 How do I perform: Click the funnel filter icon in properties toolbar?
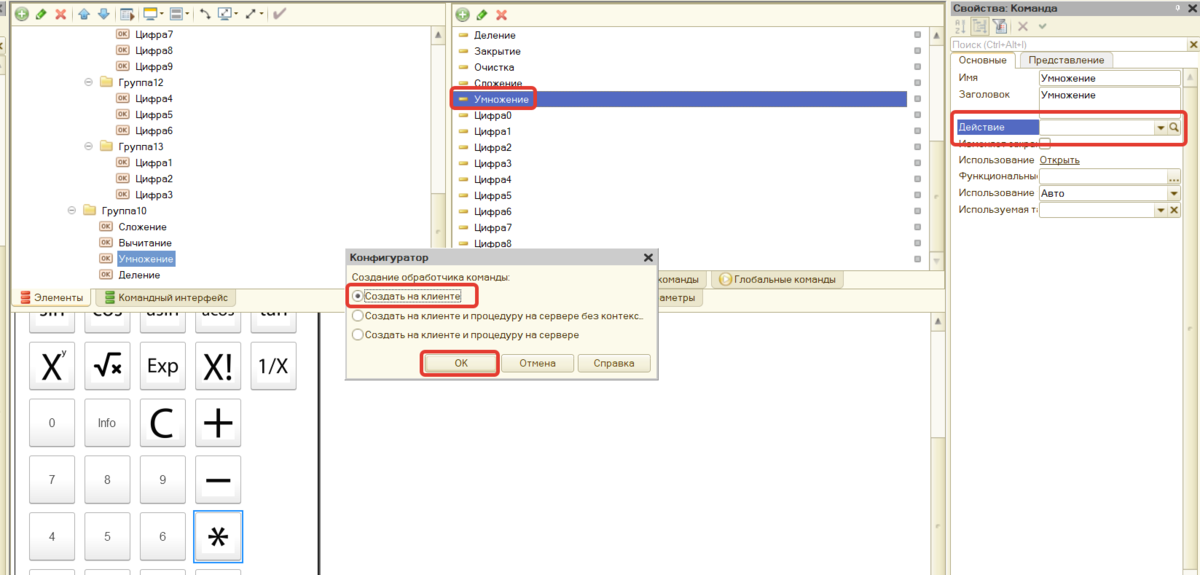[999, 26]
